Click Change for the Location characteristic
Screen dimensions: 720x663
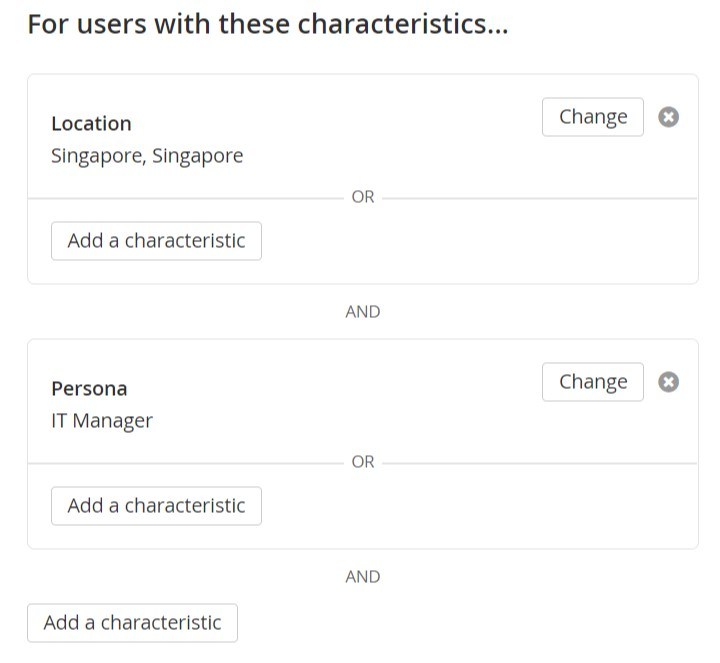point(592,117)
